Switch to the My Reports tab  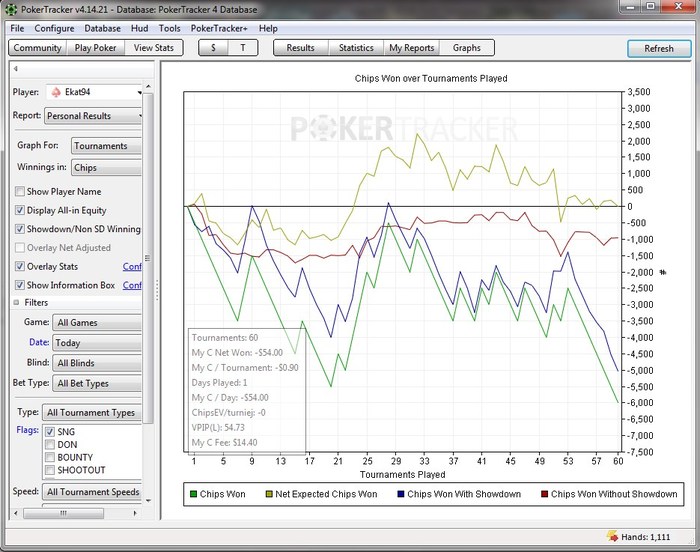(x=412, y=48)
